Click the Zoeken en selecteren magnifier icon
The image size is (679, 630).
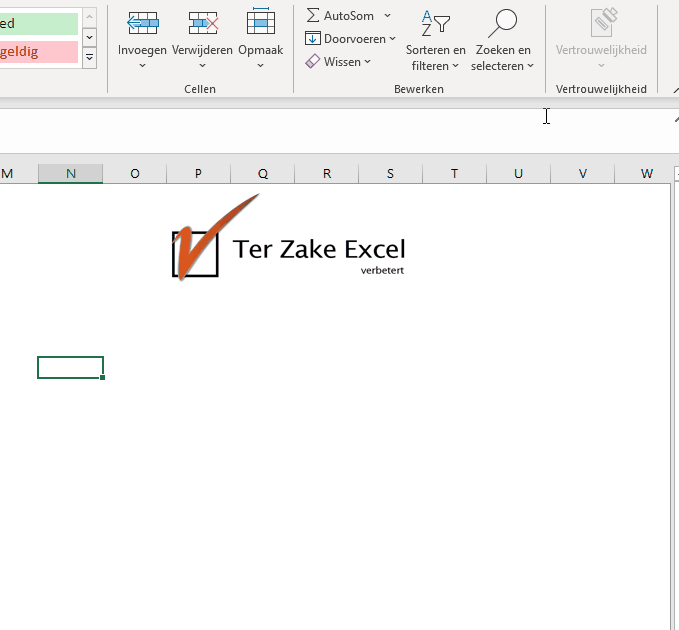(x=503, y=23)
